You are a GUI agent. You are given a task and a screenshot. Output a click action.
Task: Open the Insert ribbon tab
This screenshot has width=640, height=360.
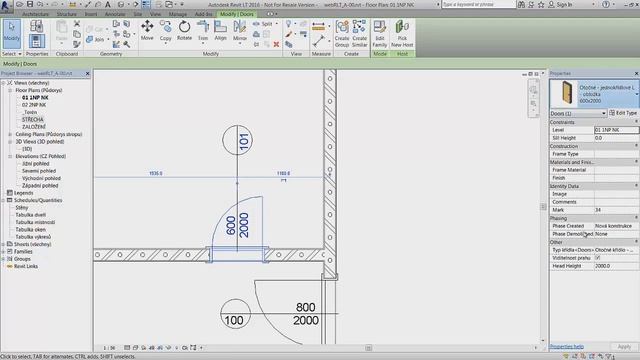pyautogui.click(x=91, y=14)
